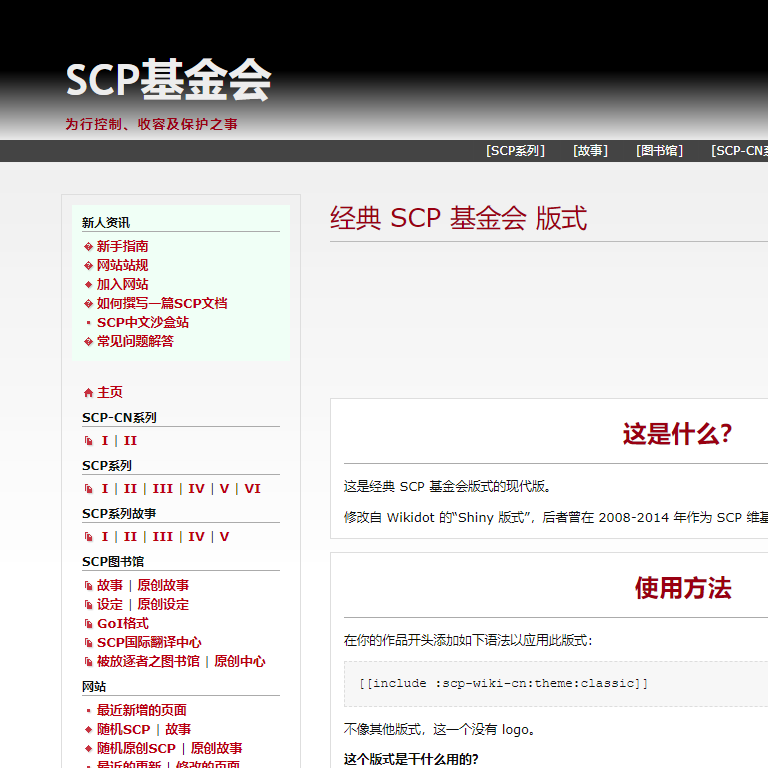Open SCP-CN系列 II link
Image resolution: width=768 pixels, height=768 pixels.
coord(130,441)
